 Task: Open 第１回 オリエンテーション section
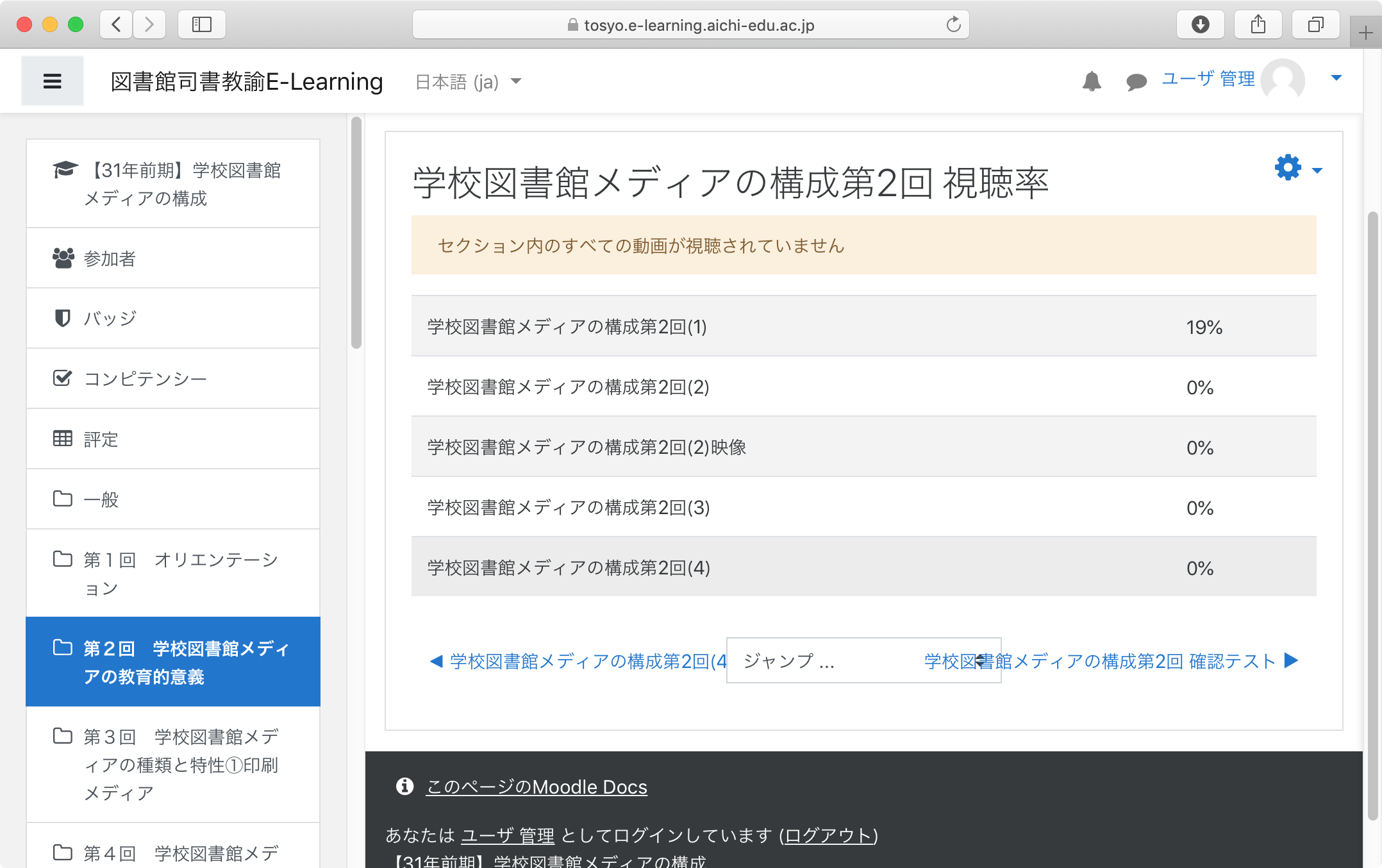(x=173, y=574)
